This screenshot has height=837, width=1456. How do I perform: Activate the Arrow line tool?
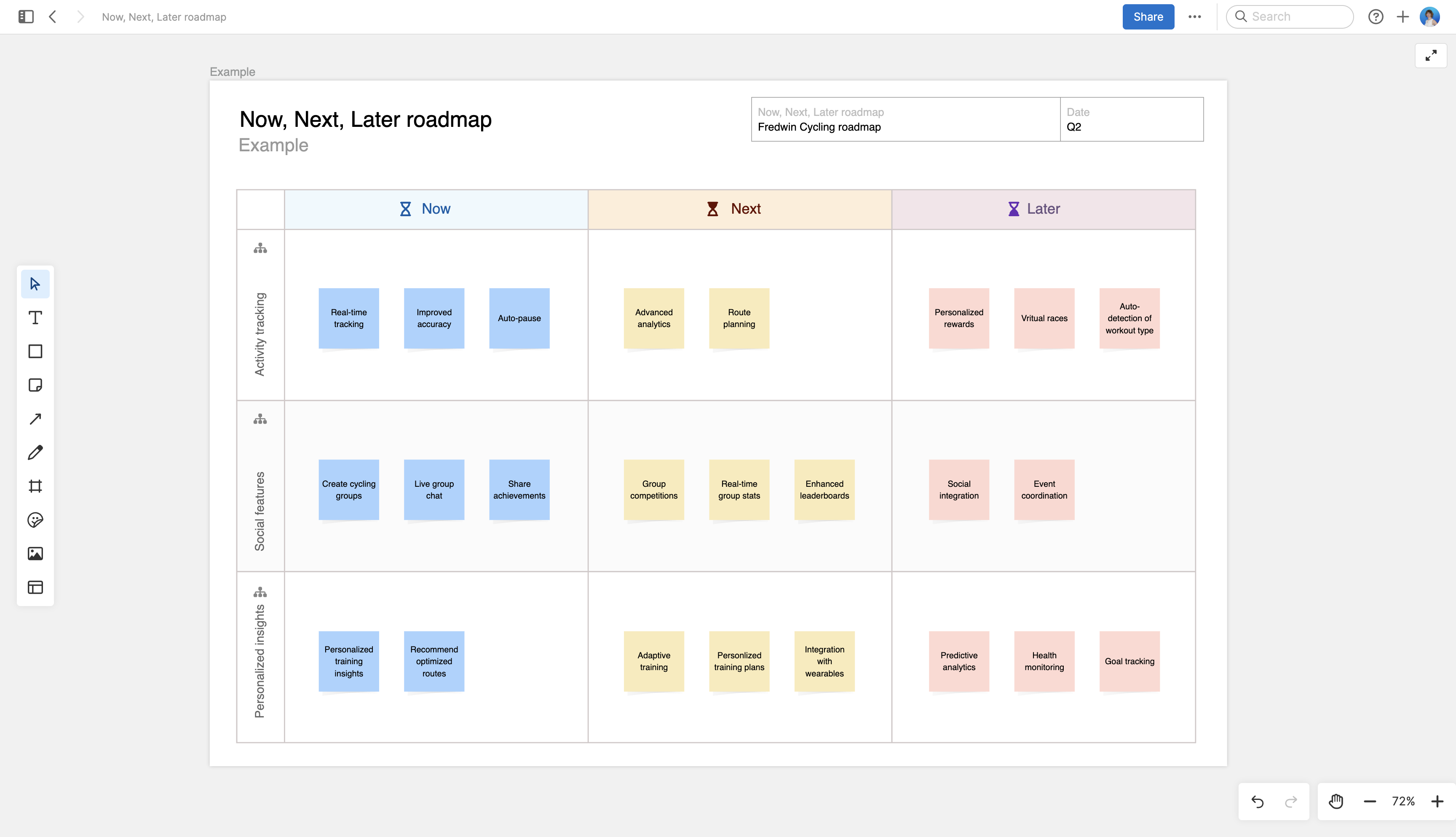tap(35, 419)
